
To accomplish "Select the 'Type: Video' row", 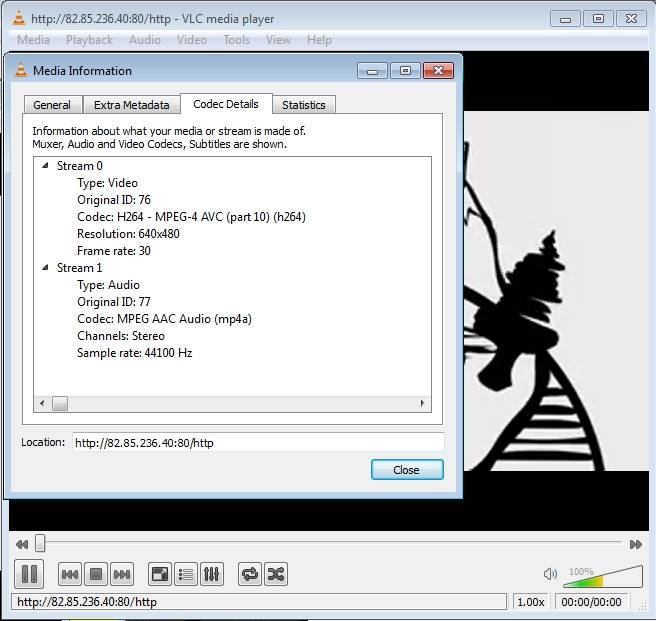I will [x=107, y=183].
